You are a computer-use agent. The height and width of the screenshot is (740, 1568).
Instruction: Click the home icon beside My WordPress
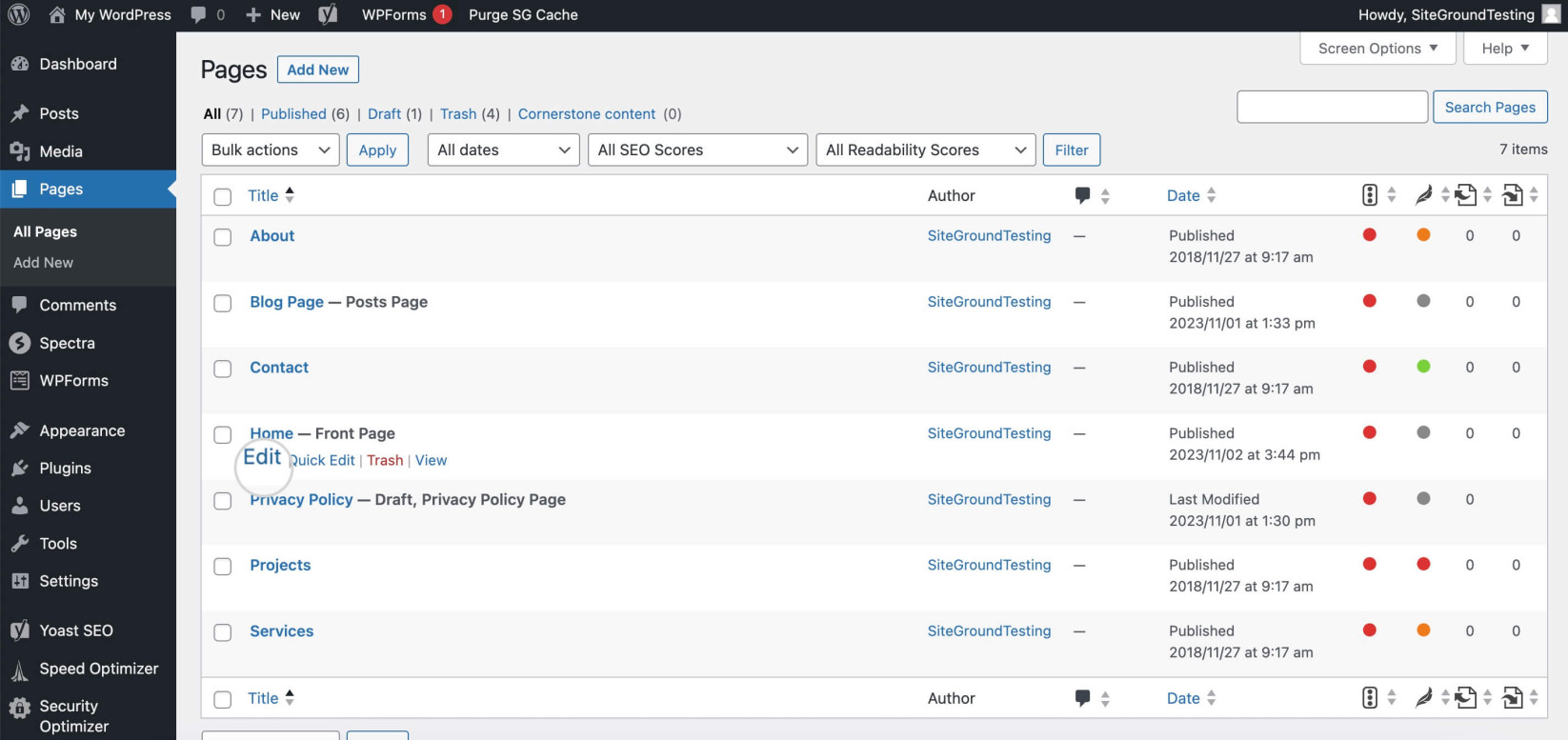tap(57, 14)
